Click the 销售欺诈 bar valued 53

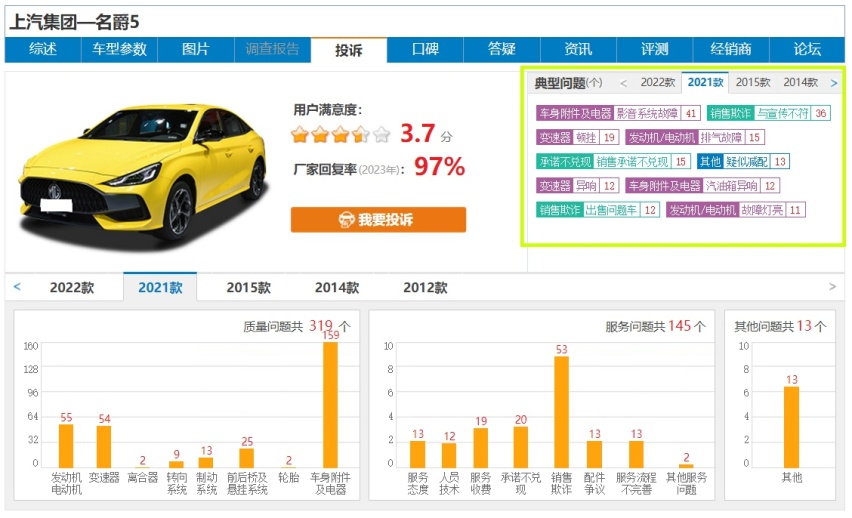(561, 412)
